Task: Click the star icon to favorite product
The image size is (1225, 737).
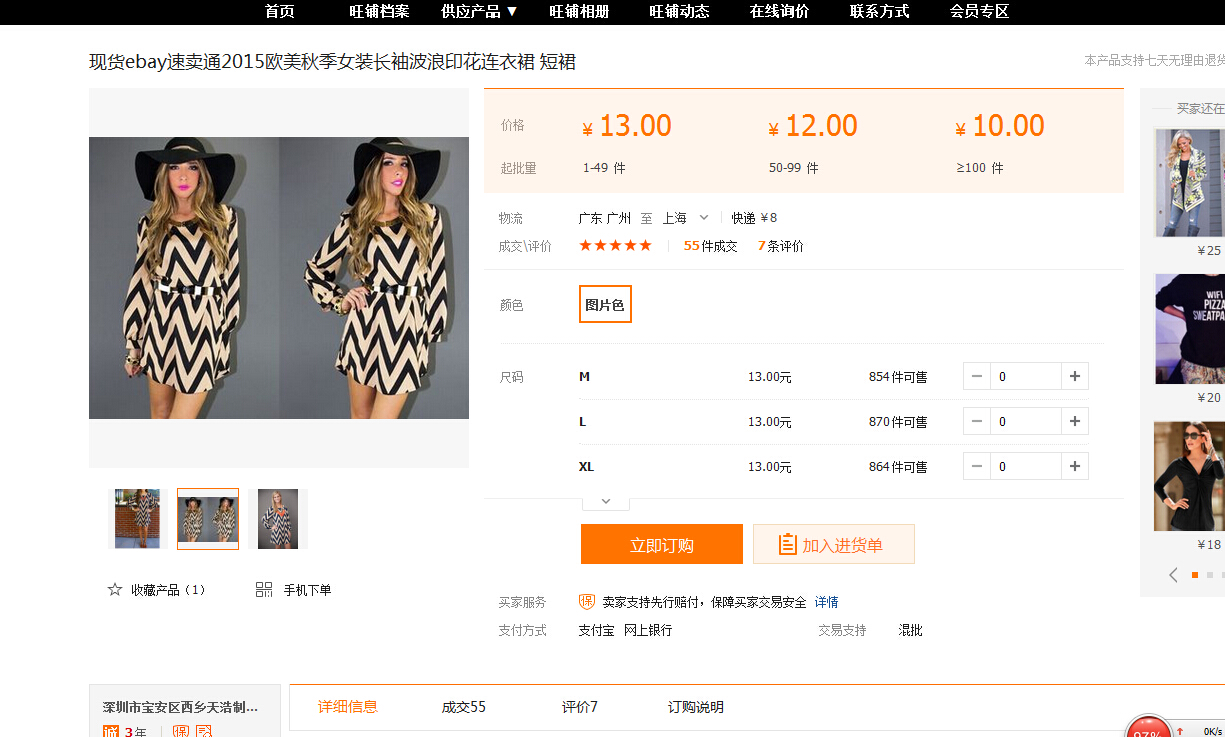Action: (115, 590)
